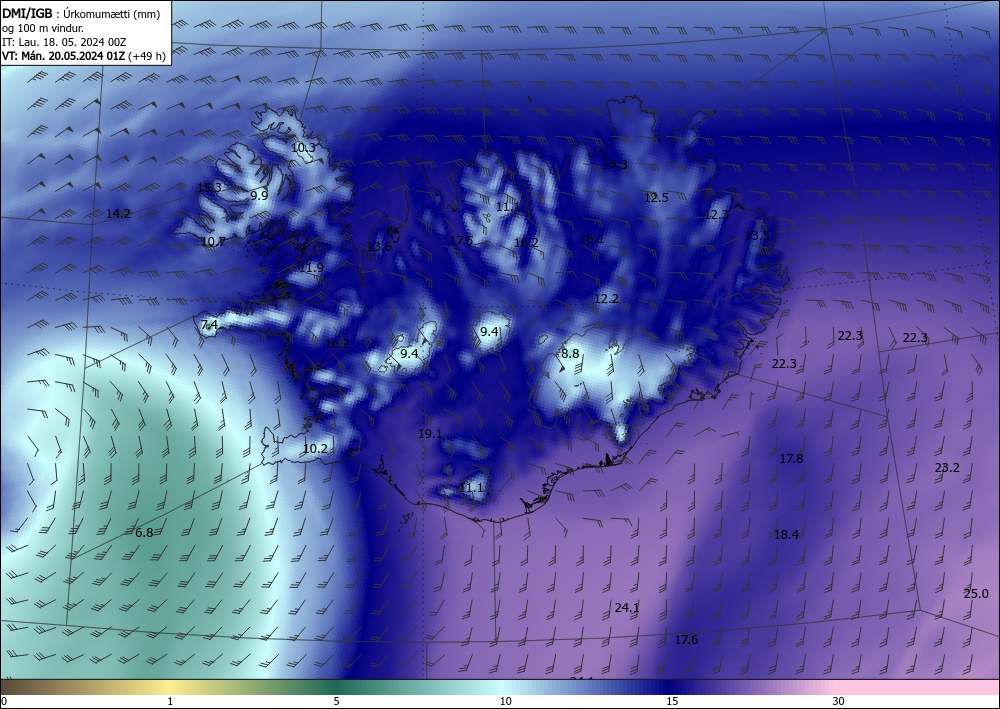Screen dimensions: 1000x709
Task: Click the "5" label on the color scale
Action: [x=336, y=701]
